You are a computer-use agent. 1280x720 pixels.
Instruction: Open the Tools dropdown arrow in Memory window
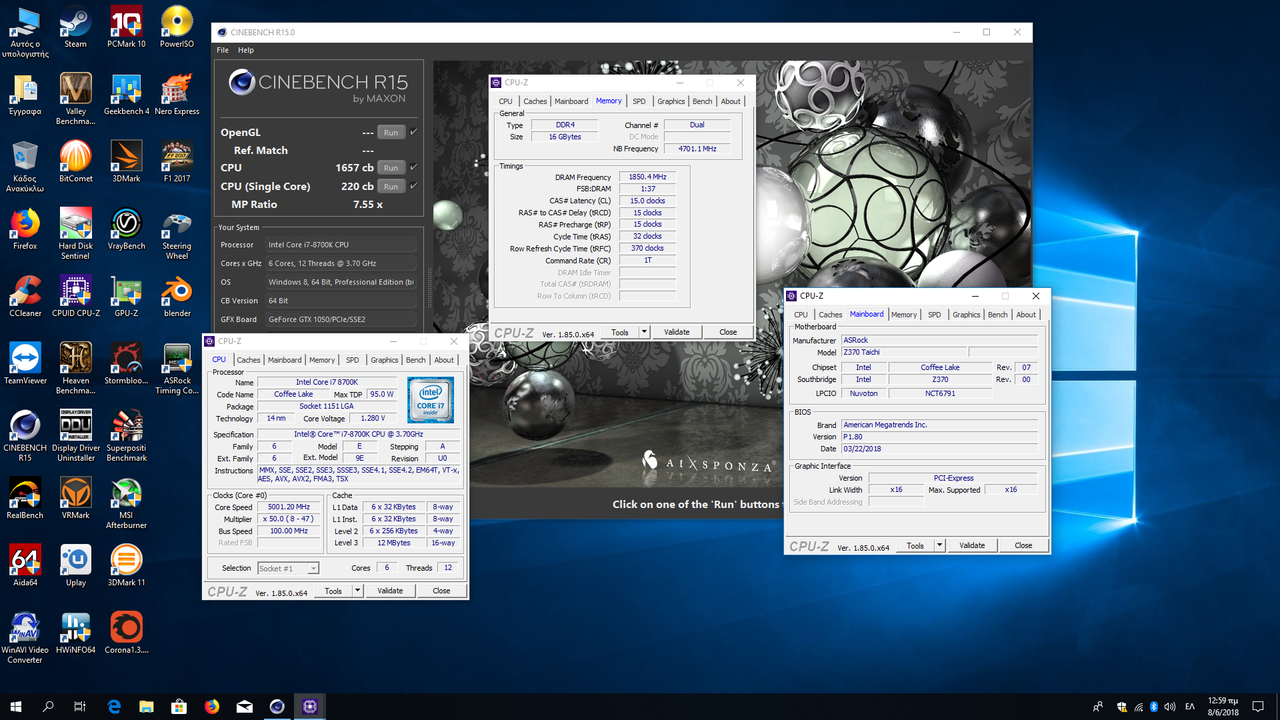click(x=644, y=332)
